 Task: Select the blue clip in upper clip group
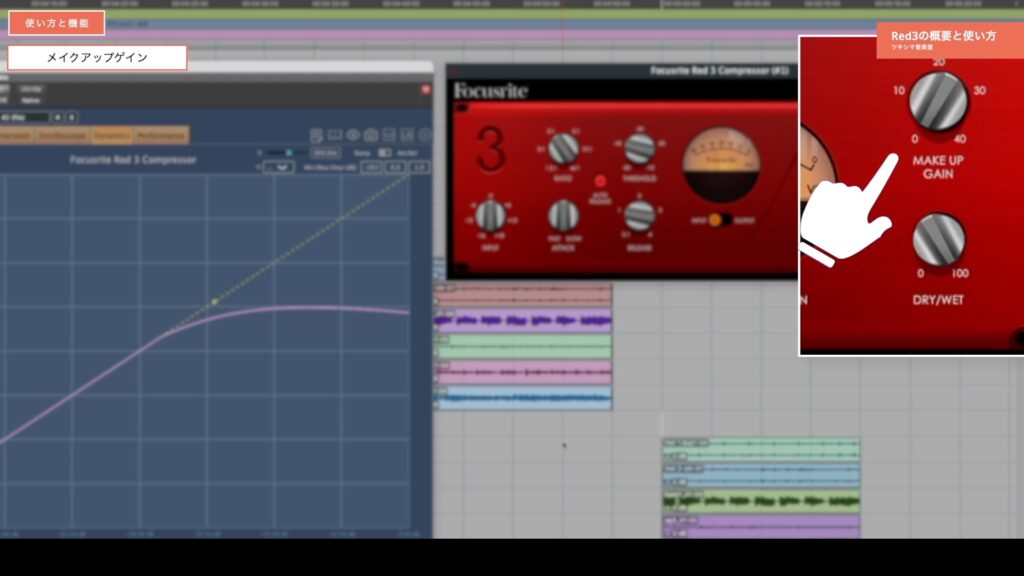pos(523,398)
